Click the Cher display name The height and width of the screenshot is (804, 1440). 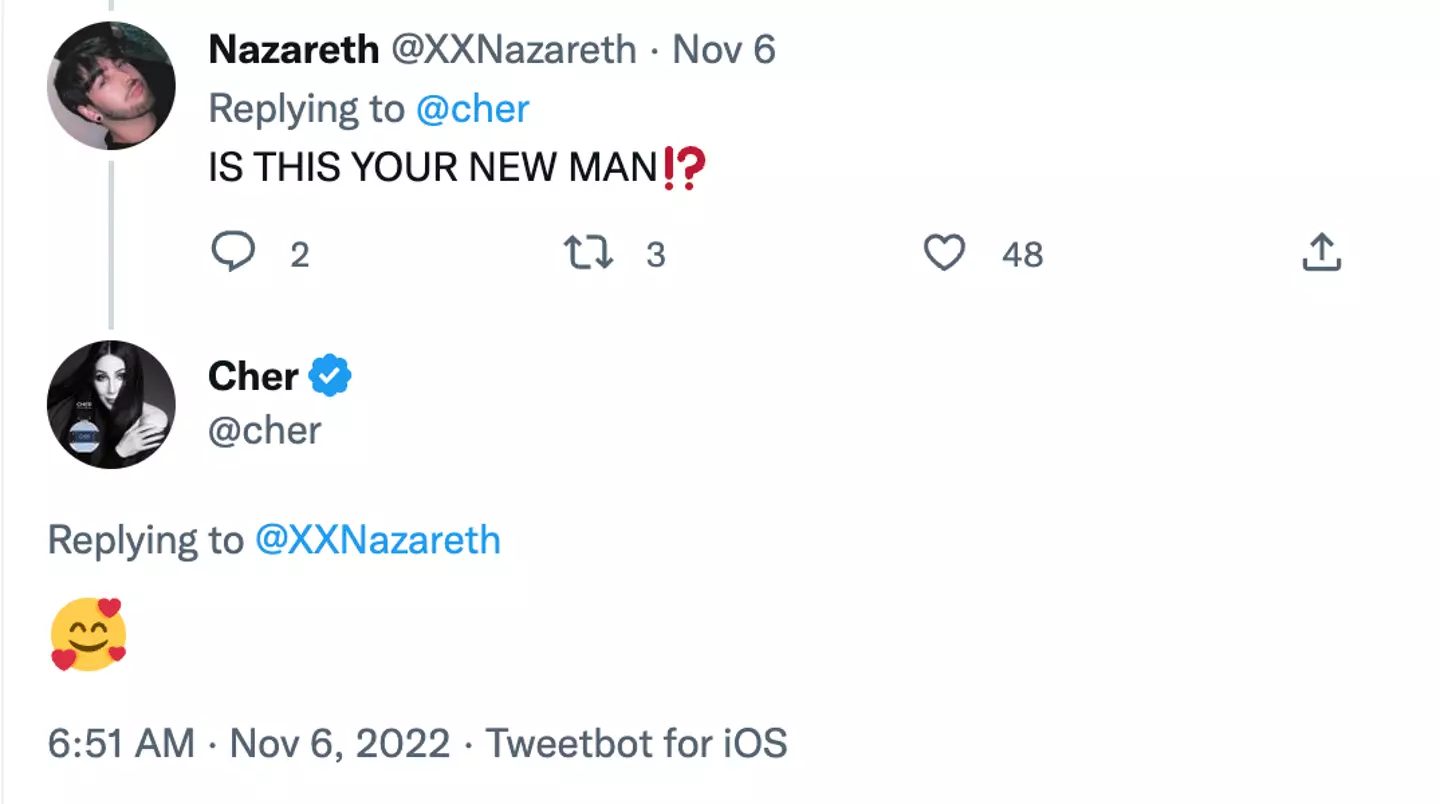point(253,377)
